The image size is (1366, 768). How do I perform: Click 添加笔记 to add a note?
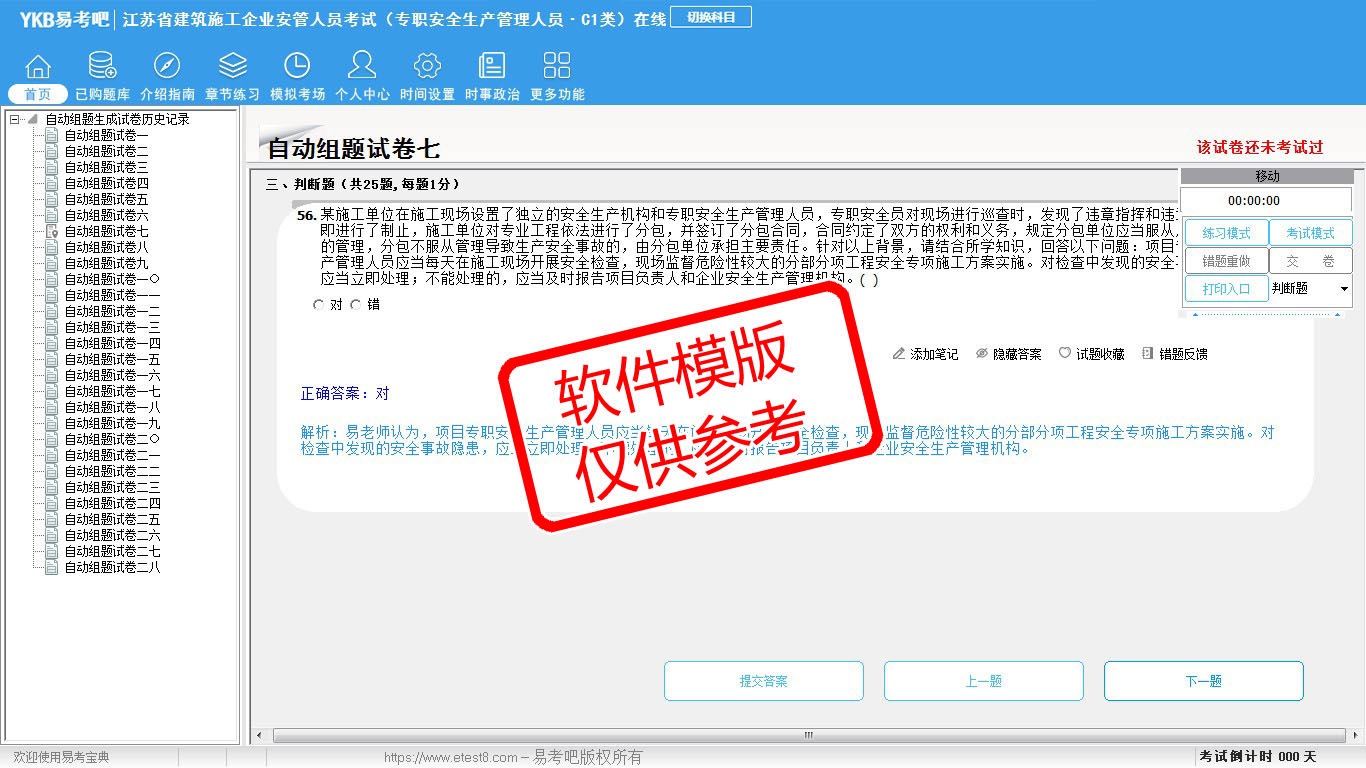925,354
